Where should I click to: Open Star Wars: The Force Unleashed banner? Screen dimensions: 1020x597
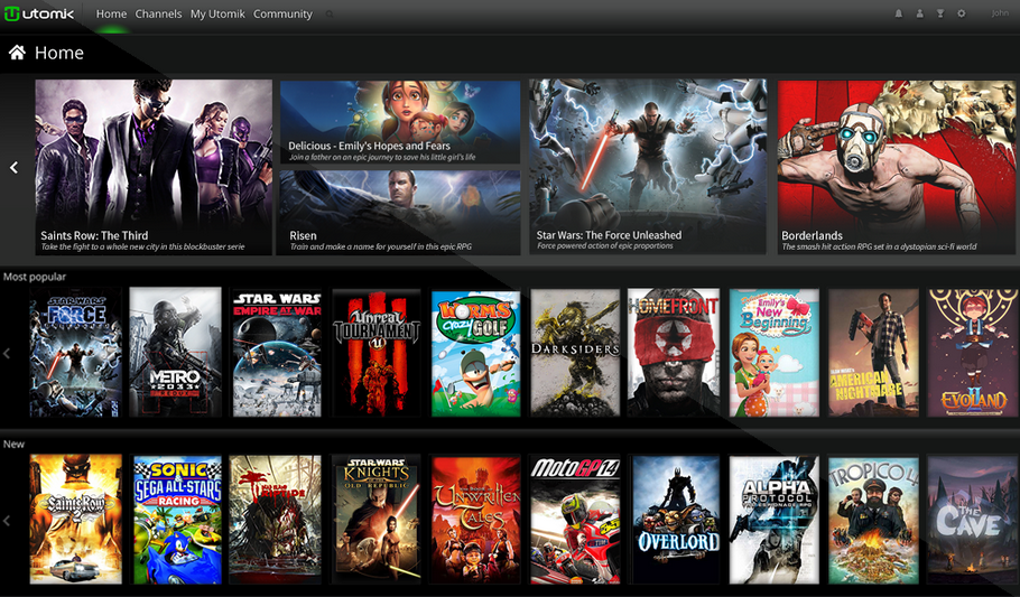pos(648,166)
